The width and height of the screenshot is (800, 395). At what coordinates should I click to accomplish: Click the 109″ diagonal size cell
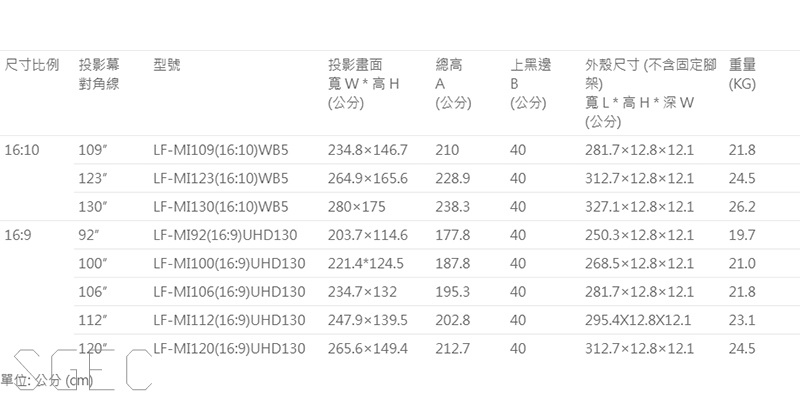93,150
